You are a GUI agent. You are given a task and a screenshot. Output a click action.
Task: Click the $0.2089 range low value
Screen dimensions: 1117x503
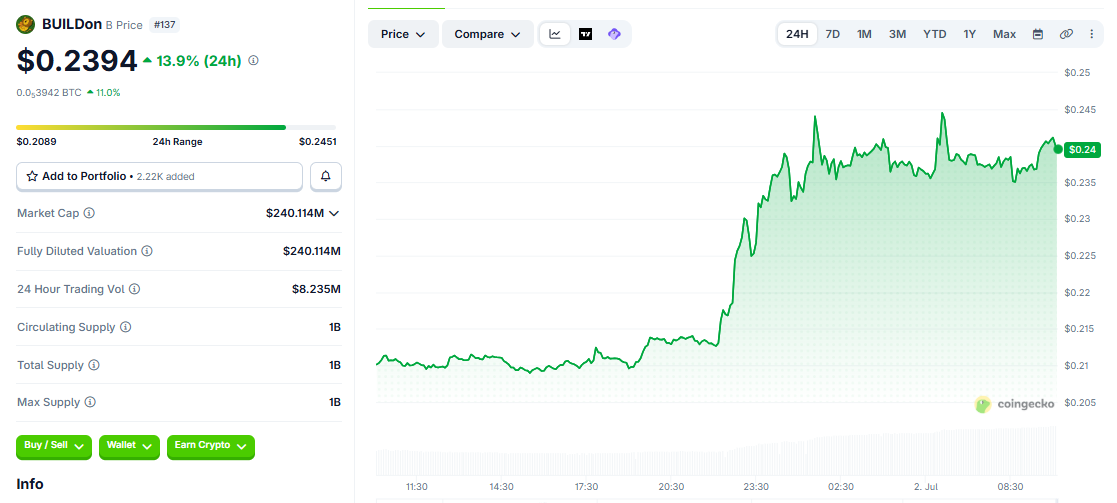(36, 142)
